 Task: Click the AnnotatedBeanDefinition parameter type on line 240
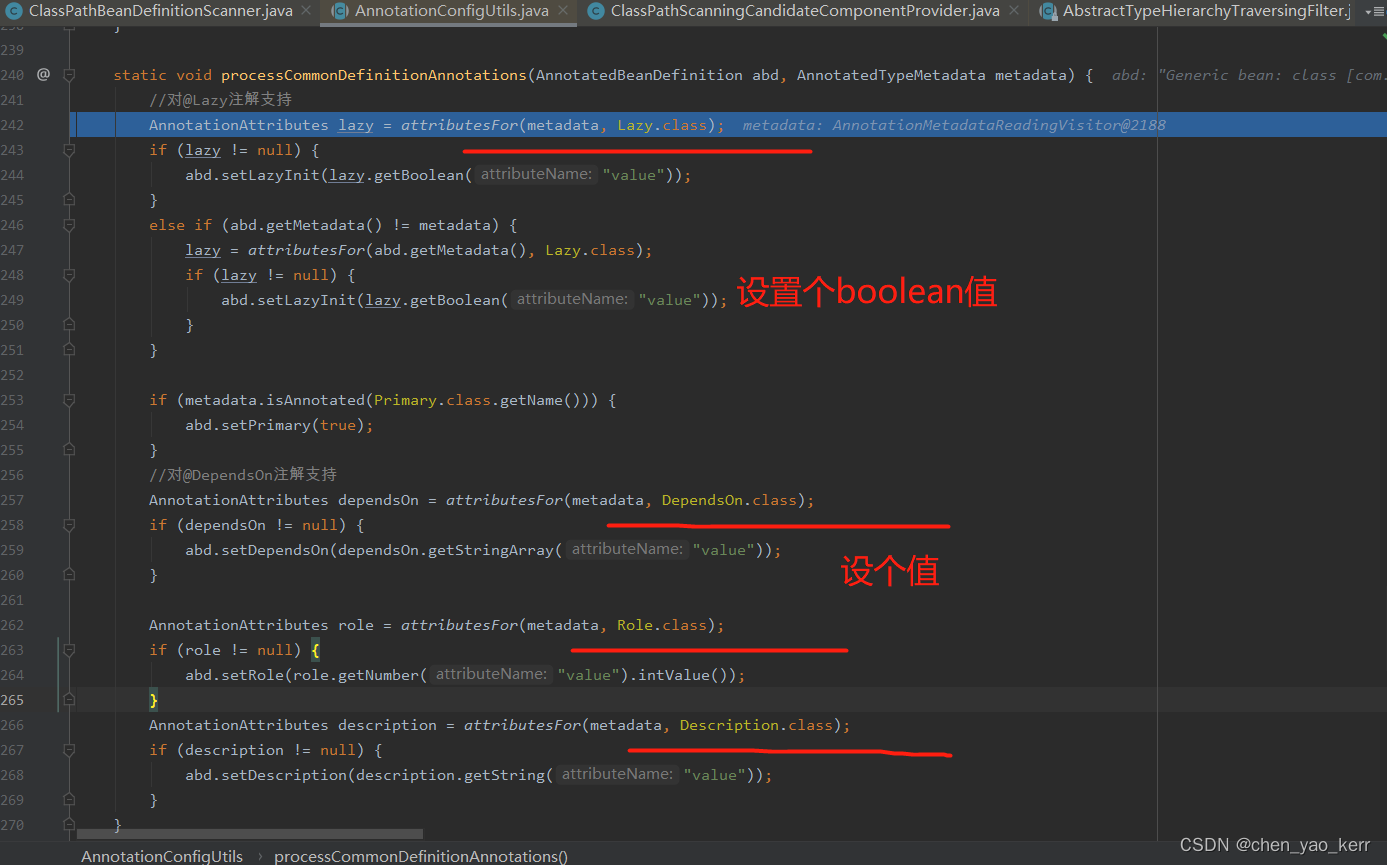point(639,75)
